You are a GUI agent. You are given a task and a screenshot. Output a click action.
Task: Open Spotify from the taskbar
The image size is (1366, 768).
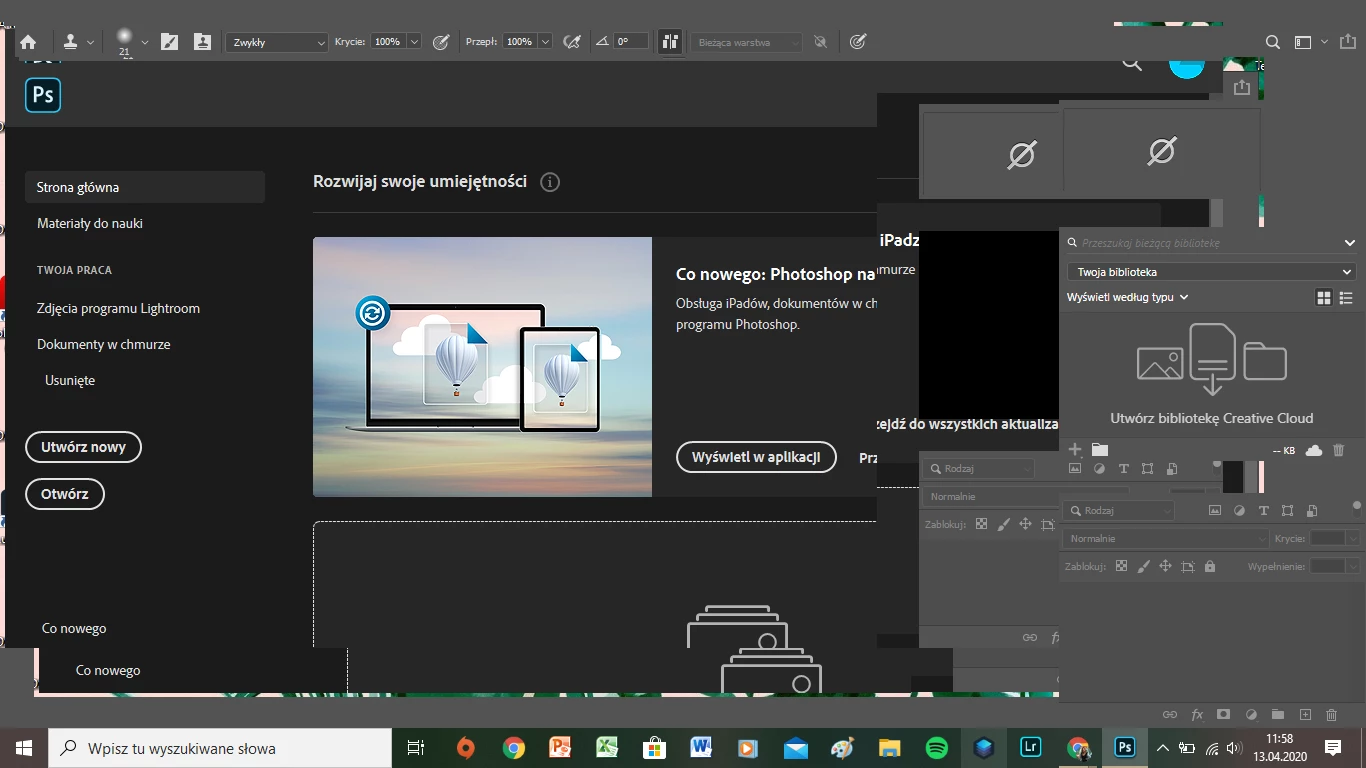coord(937,748)
